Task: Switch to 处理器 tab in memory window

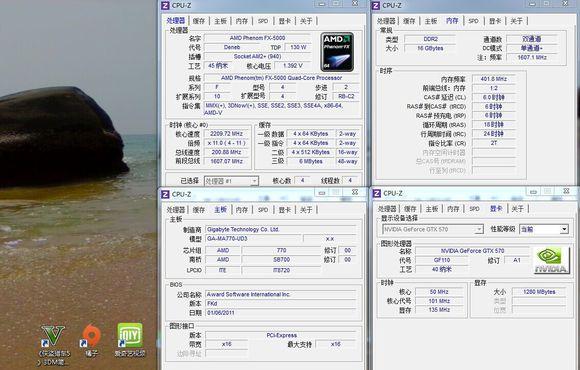Action: click(386, 21)
